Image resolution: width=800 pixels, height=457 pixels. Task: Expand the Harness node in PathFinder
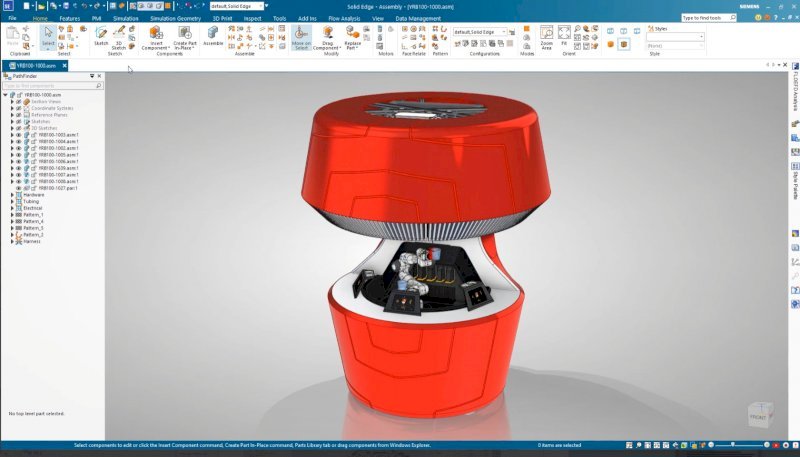click(x=12, y=241)
